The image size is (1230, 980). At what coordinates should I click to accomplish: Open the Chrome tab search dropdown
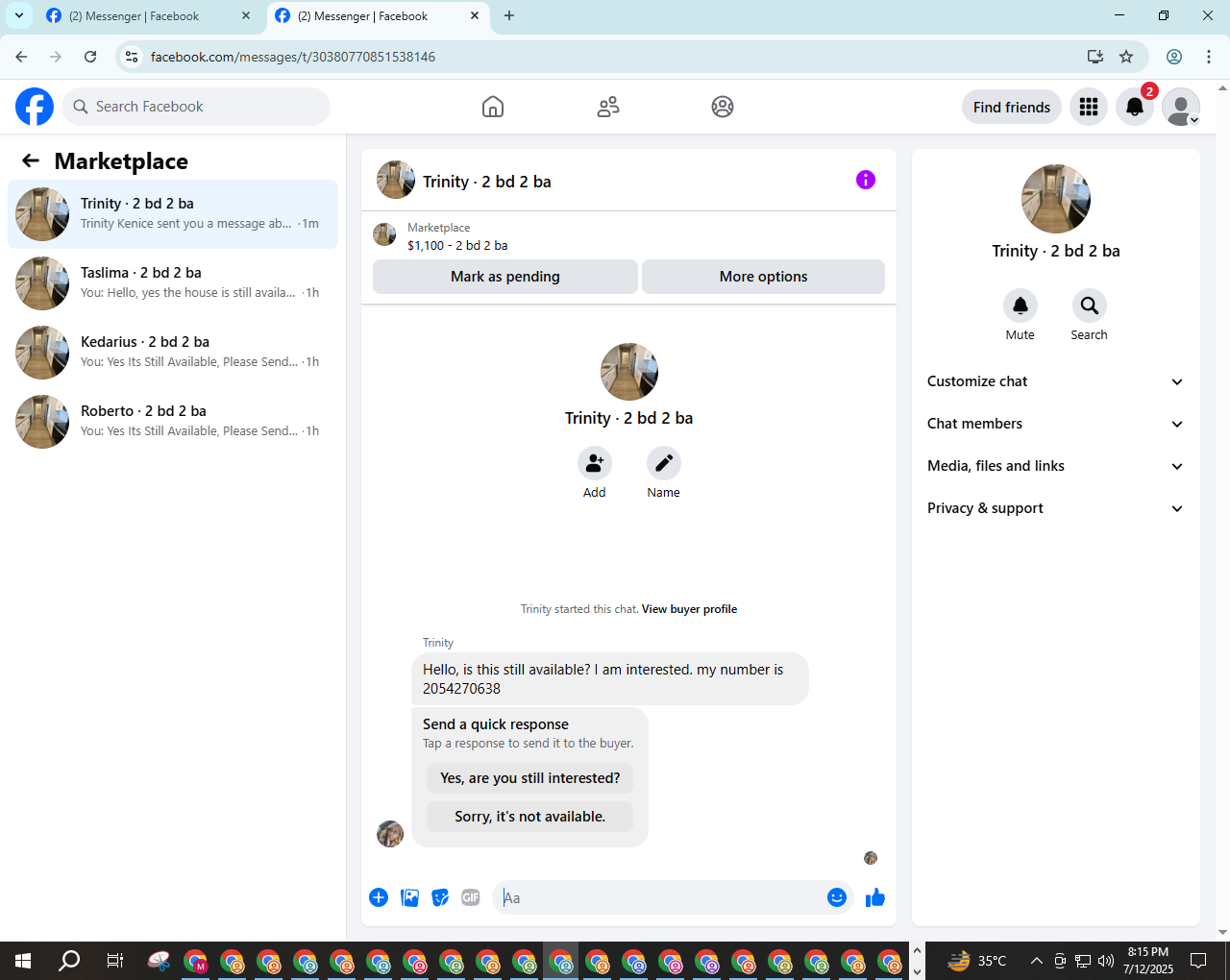pos(19,15)
